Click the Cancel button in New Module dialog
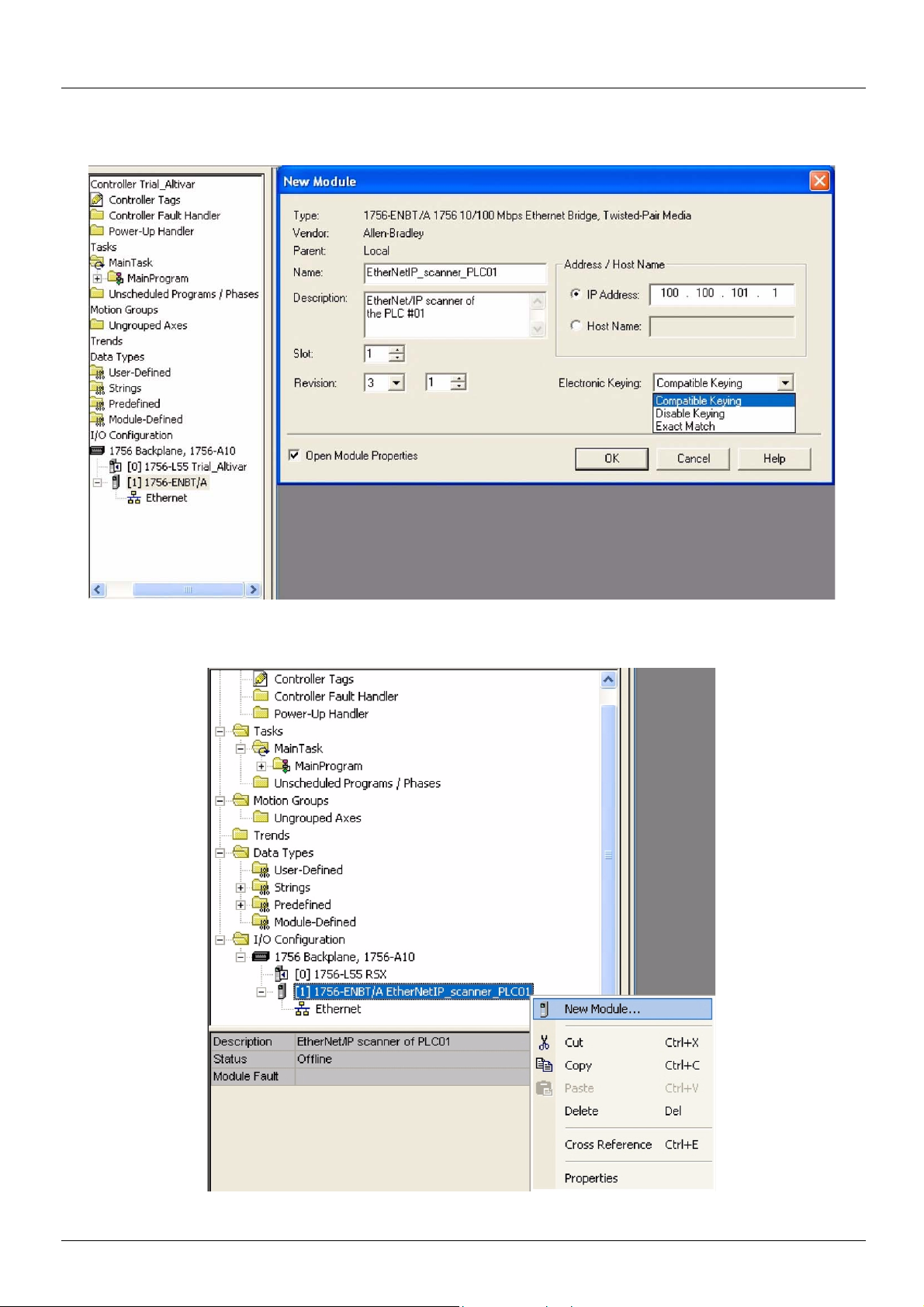 click(694, 458)
